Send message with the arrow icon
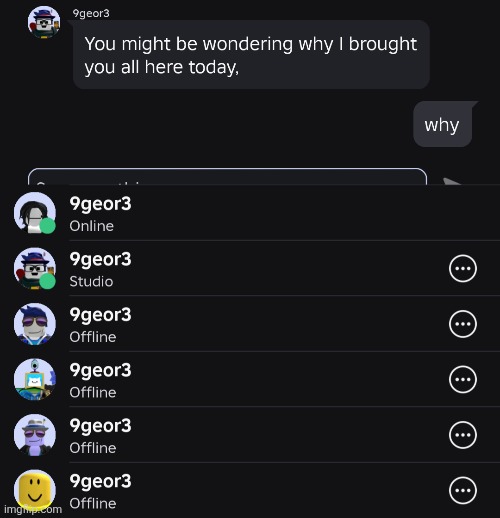This screenshot has height=518, width=500. [x=453, y=181]
